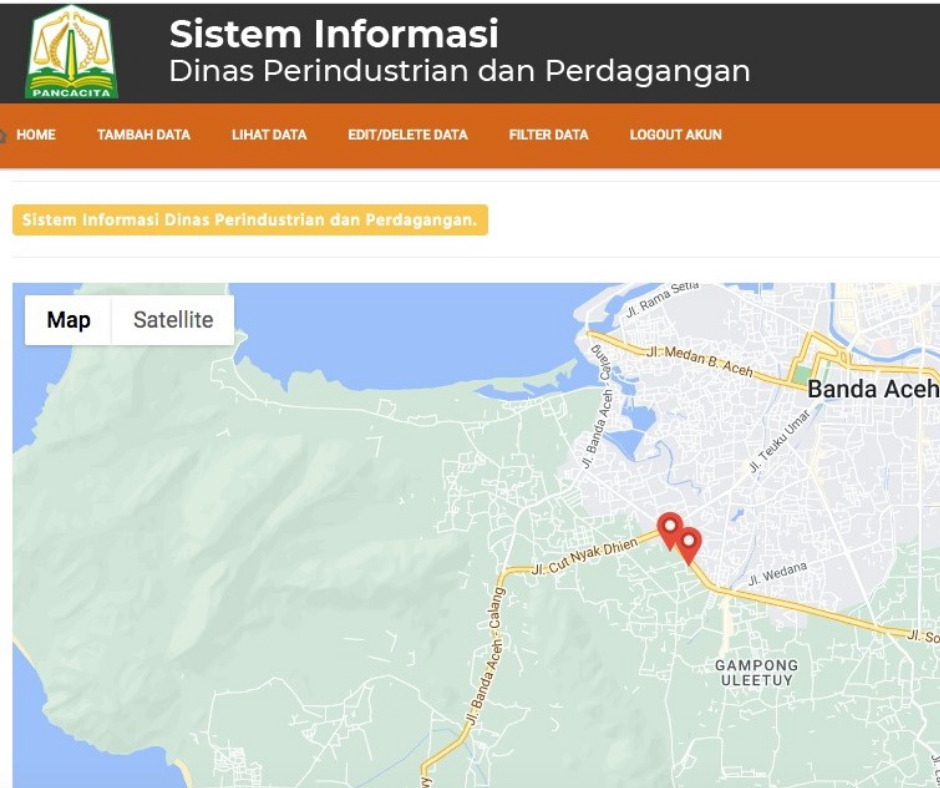Image resolution: width=940 pixels, height=788 pixels.
Task: Click LOGOUT AKUN to sign out
Action: point(675,135)
